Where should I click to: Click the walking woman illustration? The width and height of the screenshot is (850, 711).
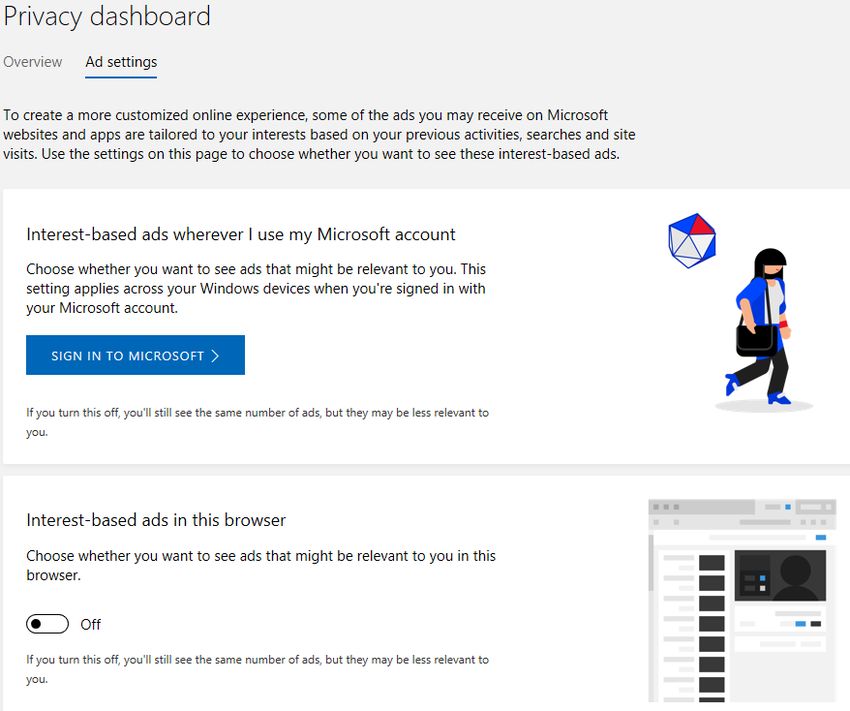763,329
